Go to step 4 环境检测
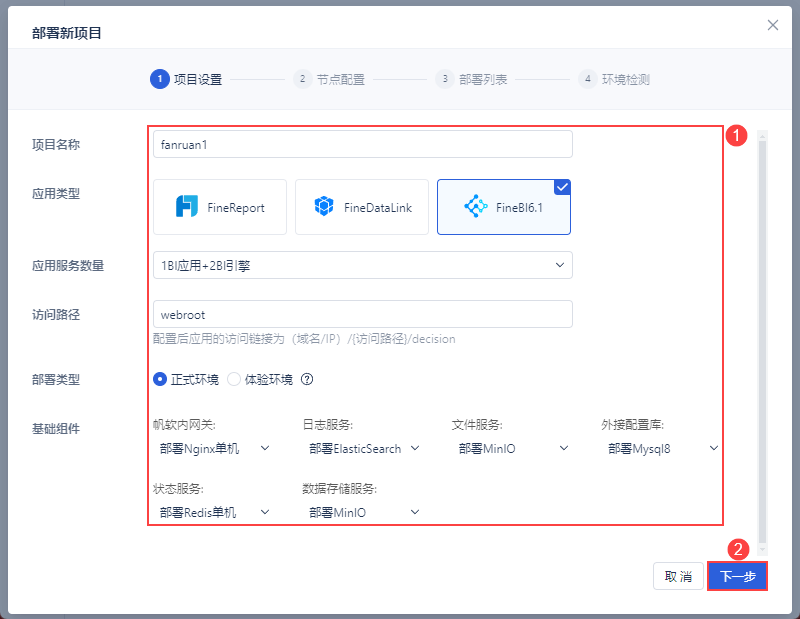The width and height of the screenshot is (800, 619). click(614, 79)
